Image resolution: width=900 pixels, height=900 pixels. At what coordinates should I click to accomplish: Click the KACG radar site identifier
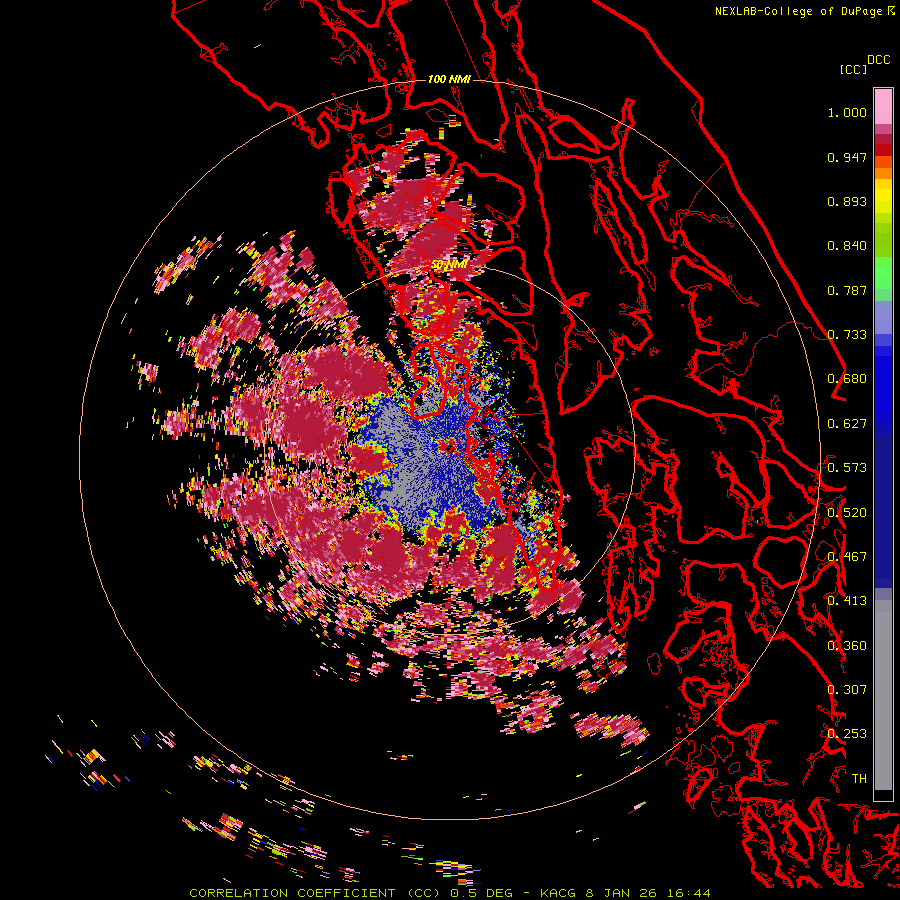(x=557, y=893)
